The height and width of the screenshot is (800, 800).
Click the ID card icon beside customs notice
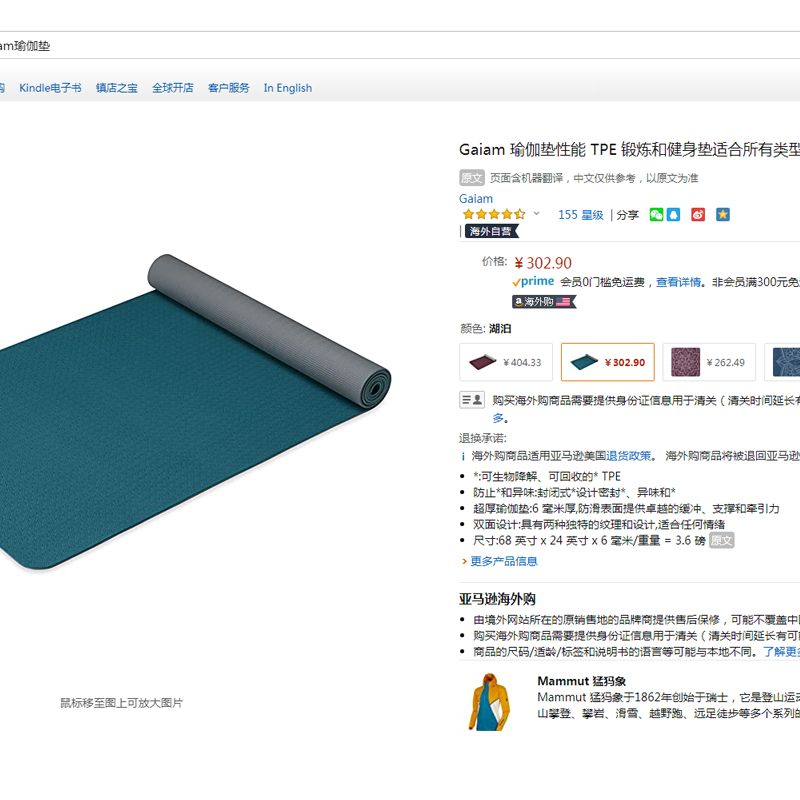coord(472,400)
